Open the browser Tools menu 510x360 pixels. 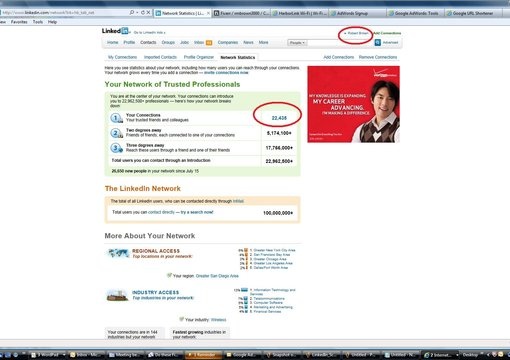tap(38, 22)
